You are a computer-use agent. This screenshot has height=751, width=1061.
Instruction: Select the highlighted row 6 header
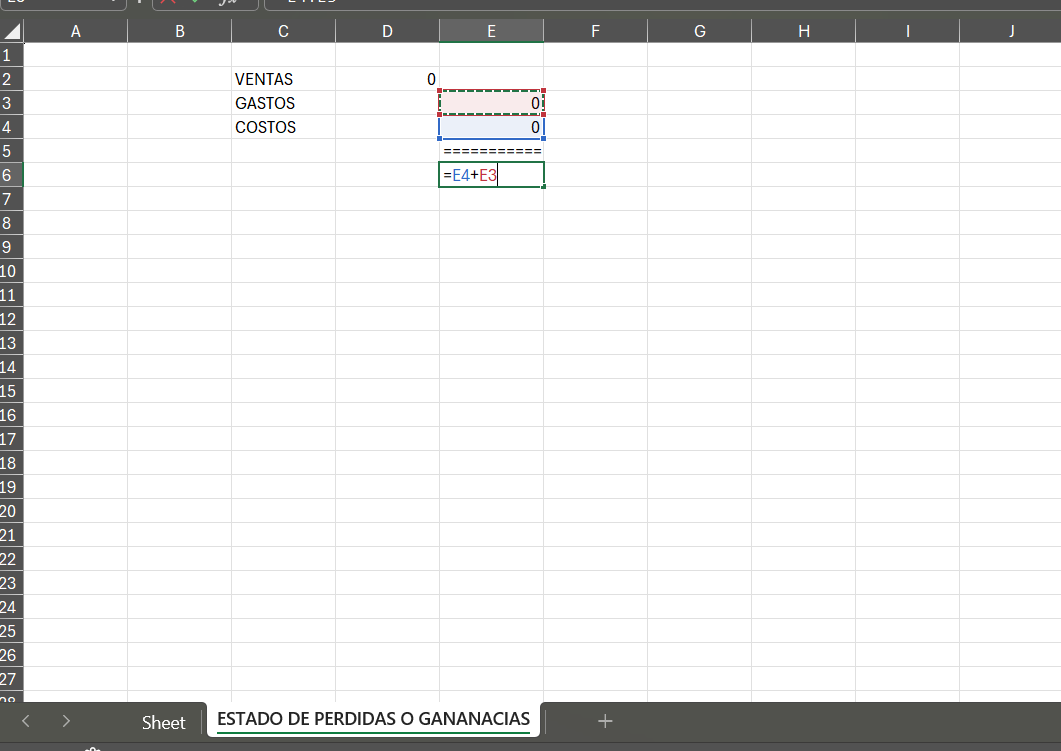coord(12,175)
